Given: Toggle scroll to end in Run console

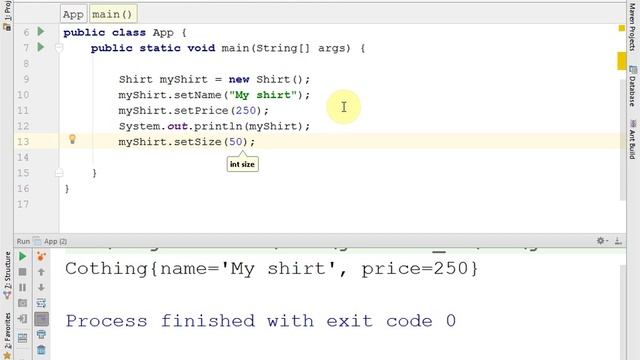Looking at the screenshot, I should click(x=41, y=319).
